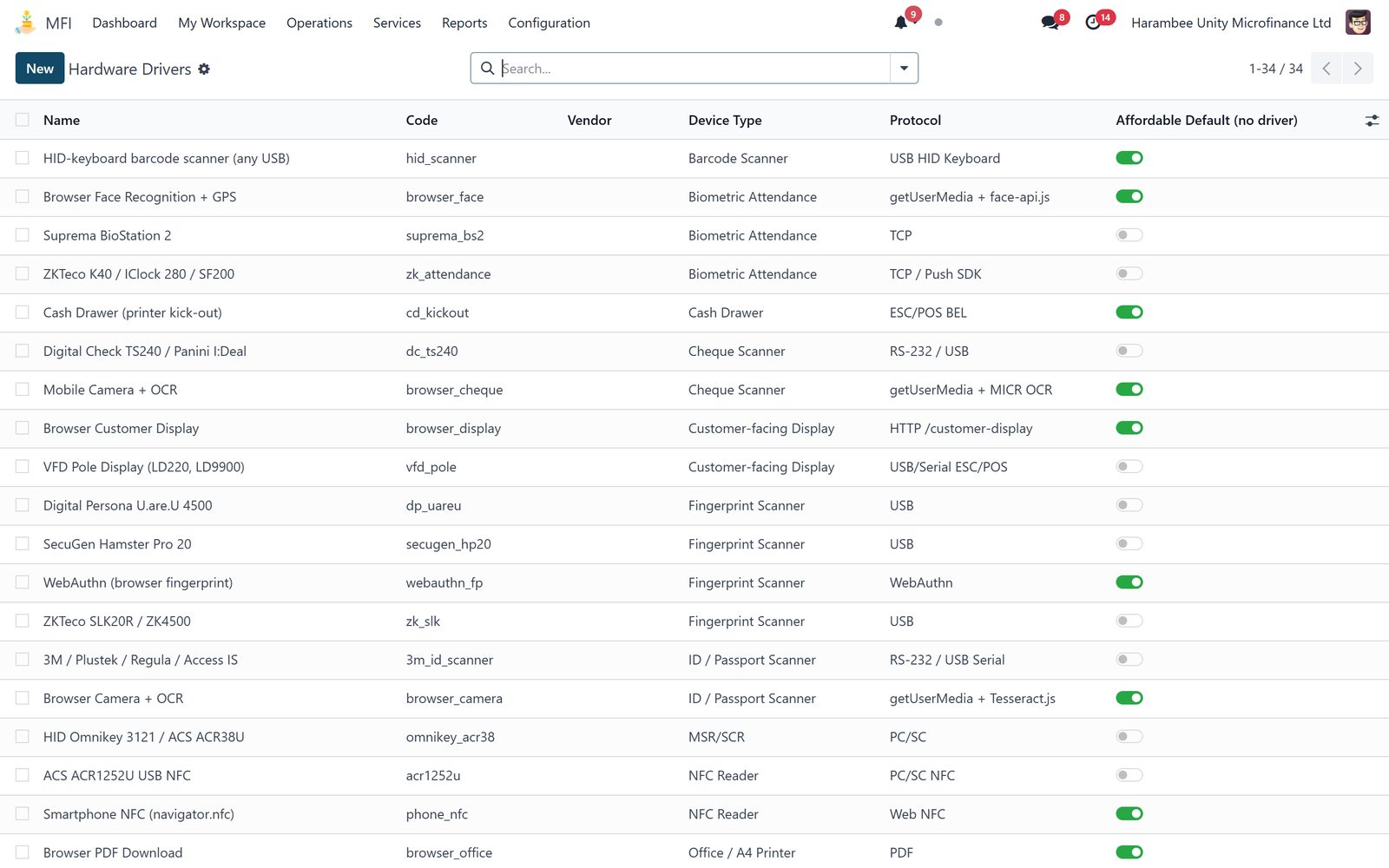The width and height of the screenshot is (1389, 868).
Task: Toggle Affordable Default for suprema_bs2
Action: click(x=1129, y=235)
